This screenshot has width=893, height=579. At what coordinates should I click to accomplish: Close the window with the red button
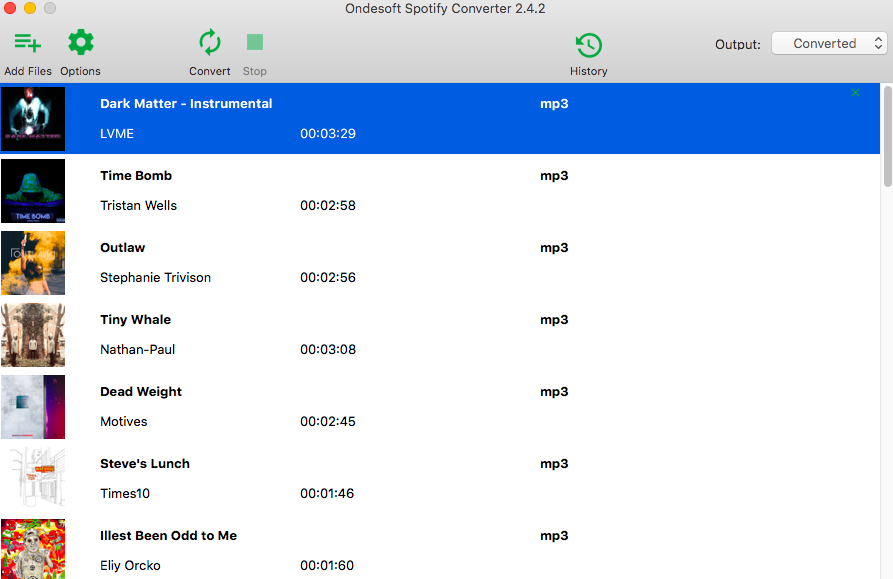(x=10, y=8)
